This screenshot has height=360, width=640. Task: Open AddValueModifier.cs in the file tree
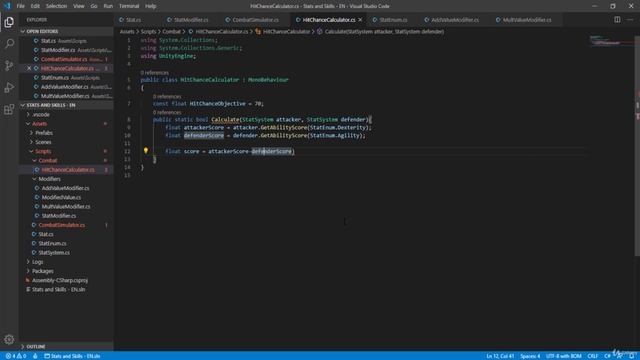pyautogui.click(x=65, y=188)
